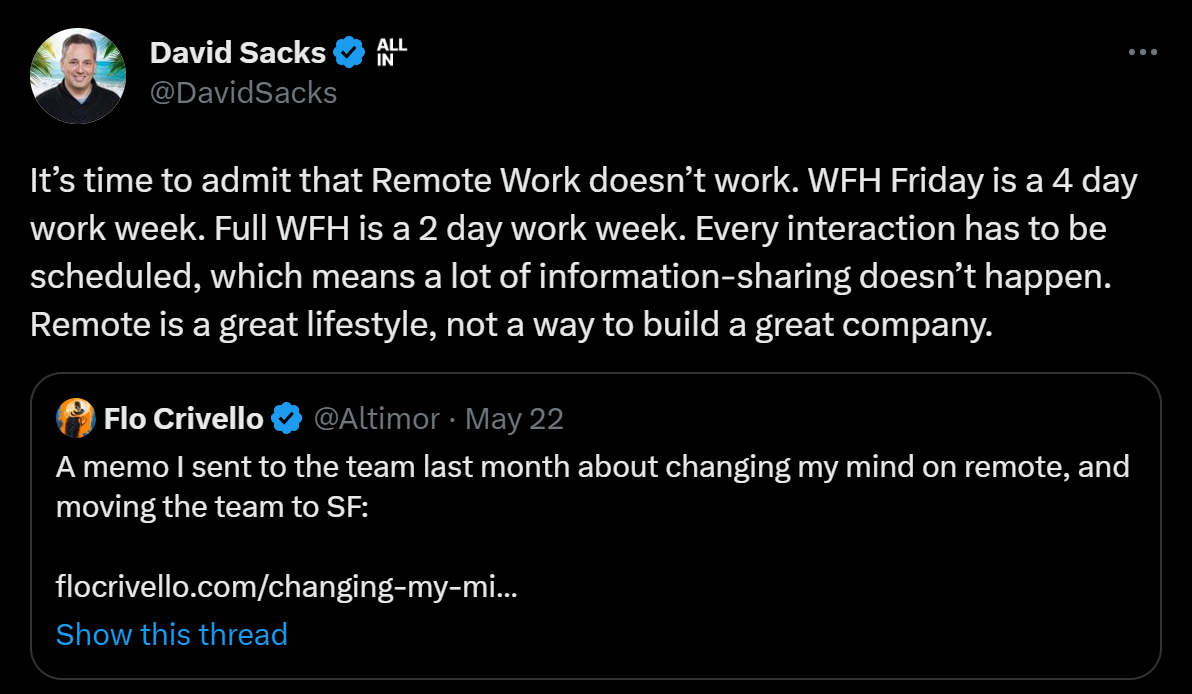
Task: Click the quoted text "A memo I sent to the team"
Action: pyautogui.click(x=593, y=466)
